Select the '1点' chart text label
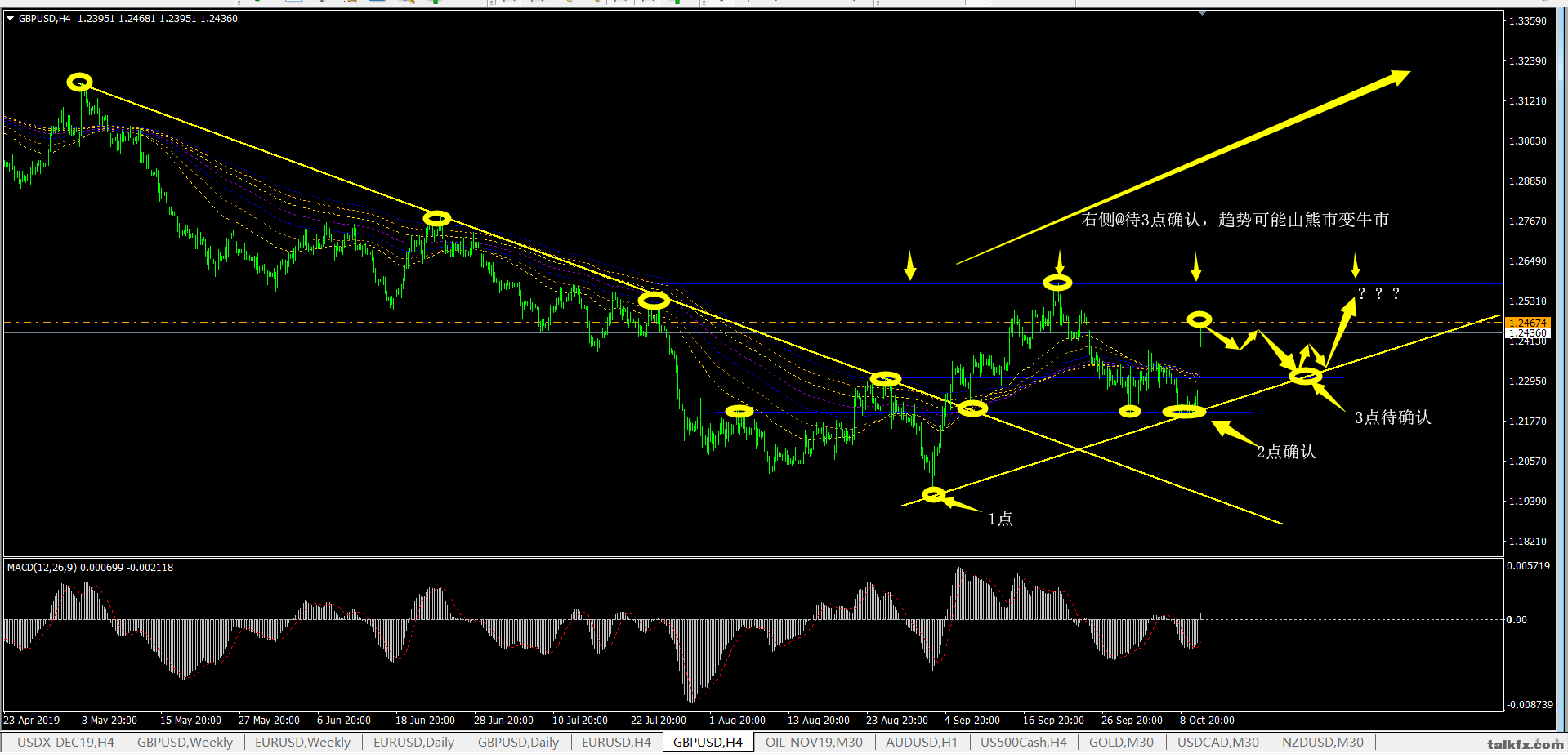Viewport: 1568px width, 754px height. pyautogui.click(x=1000, y=519)
